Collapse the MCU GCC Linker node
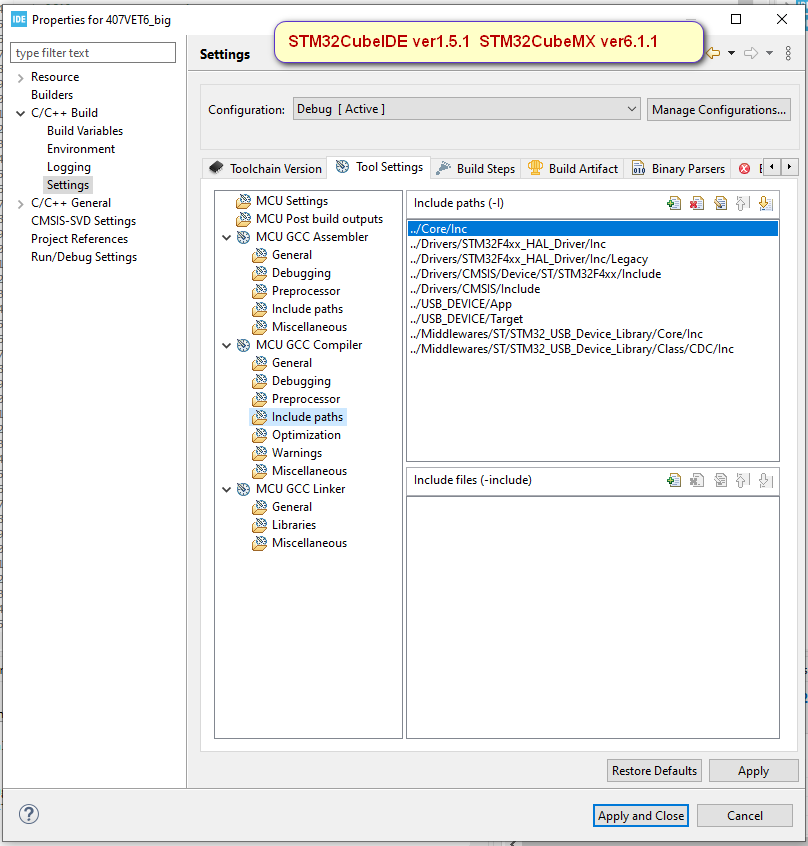Viewport: 808px width, 846px height. [x=227, y=489]
